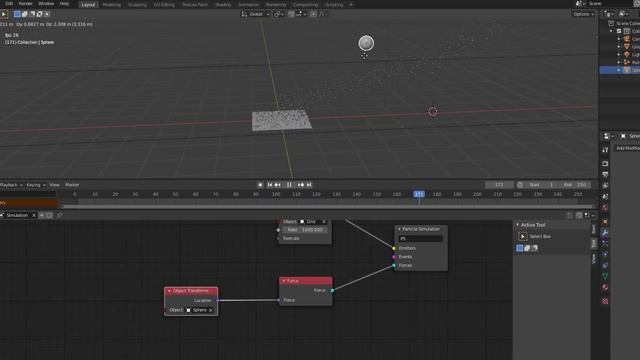Screen dimensions: 640x360
Task: Toggle proportional editing in viewport header
Action: pos(313,14)
